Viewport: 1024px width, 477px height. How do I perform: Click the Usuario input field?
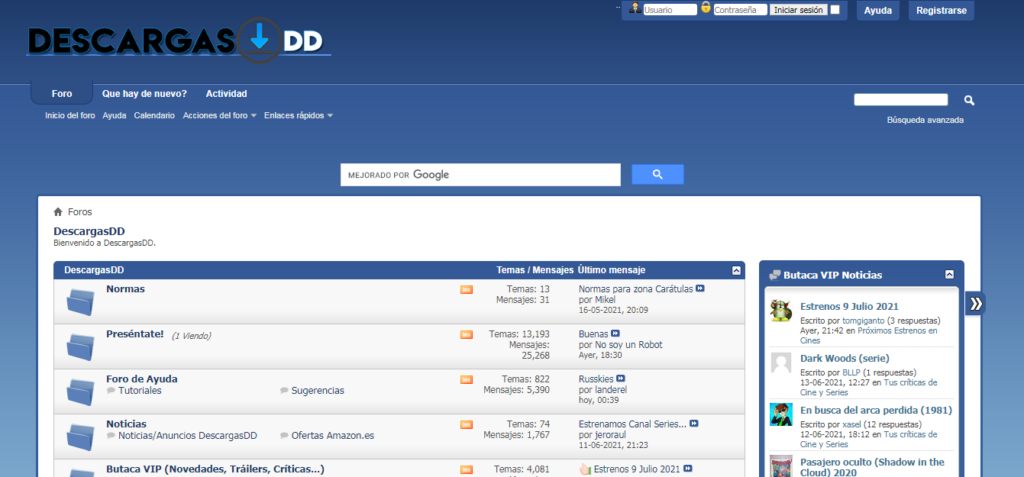[669, 10]
